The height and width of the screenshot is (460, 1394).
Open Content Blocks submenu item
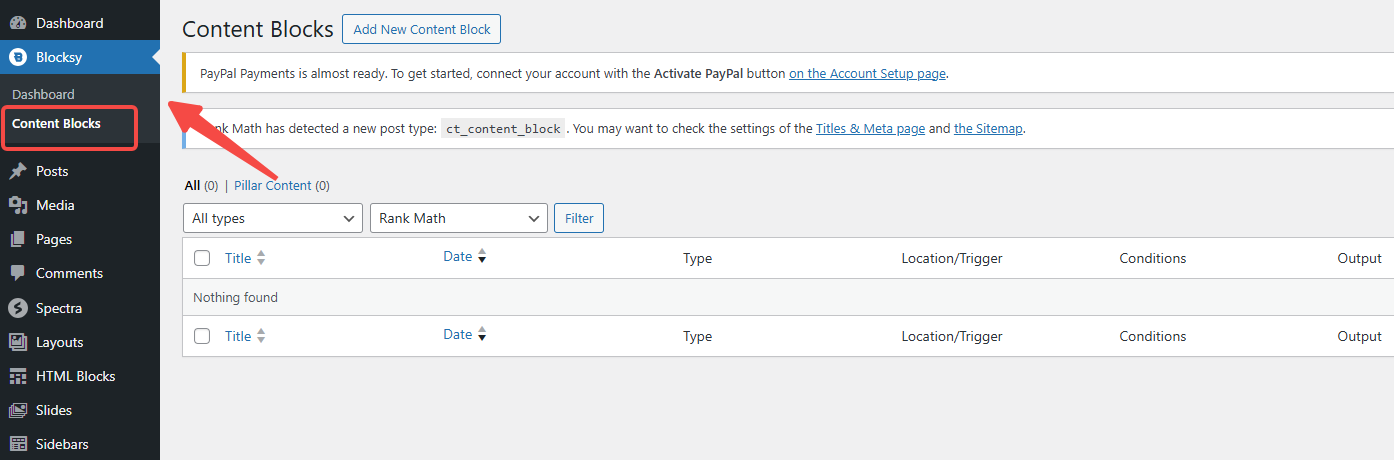(56, 124)
